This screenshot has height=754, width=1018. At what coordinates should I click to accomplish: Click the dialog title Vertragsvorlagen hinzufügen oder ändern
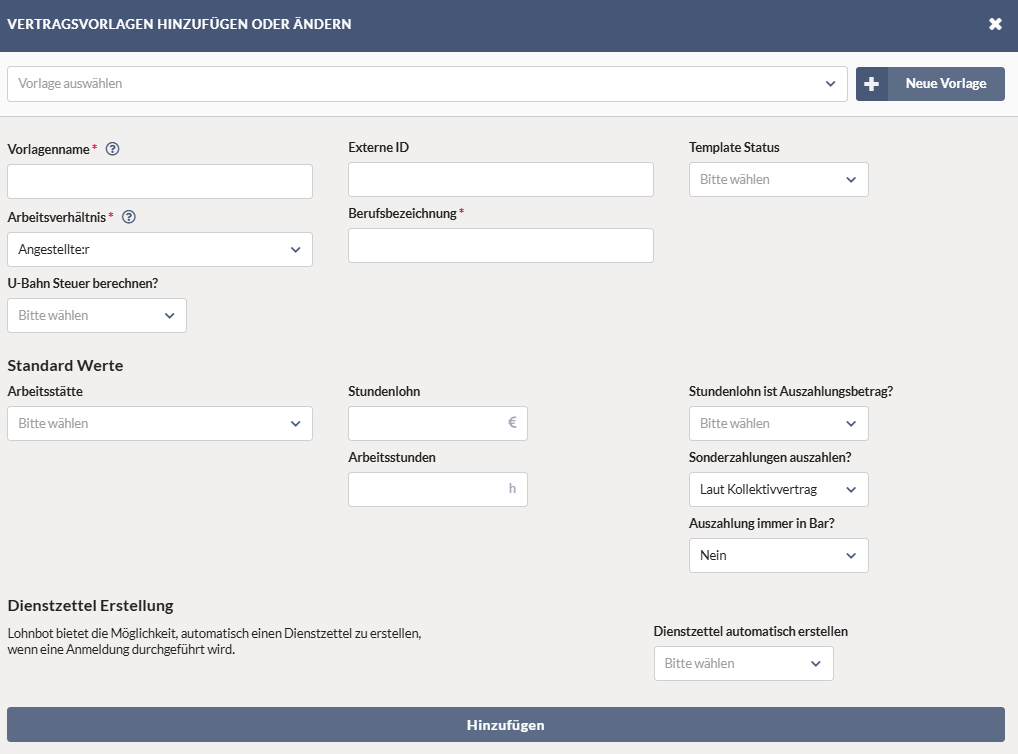coord(179,24)
